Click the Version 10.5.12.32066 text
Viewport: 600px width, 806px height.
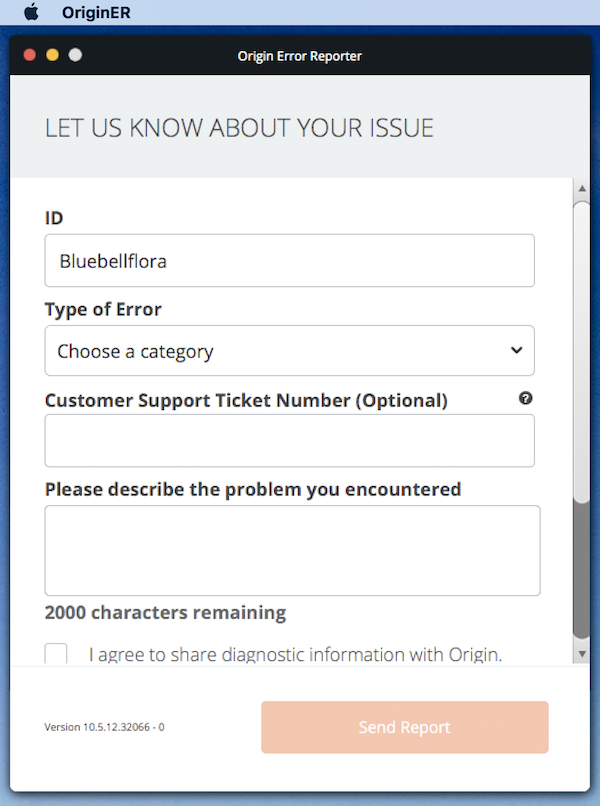coord(104,727)
